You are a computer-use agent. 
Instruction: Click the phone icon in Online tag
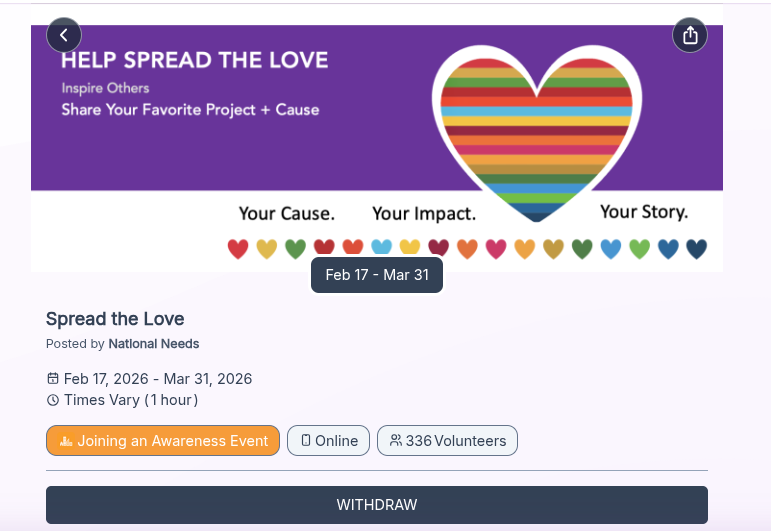[306, 441]
